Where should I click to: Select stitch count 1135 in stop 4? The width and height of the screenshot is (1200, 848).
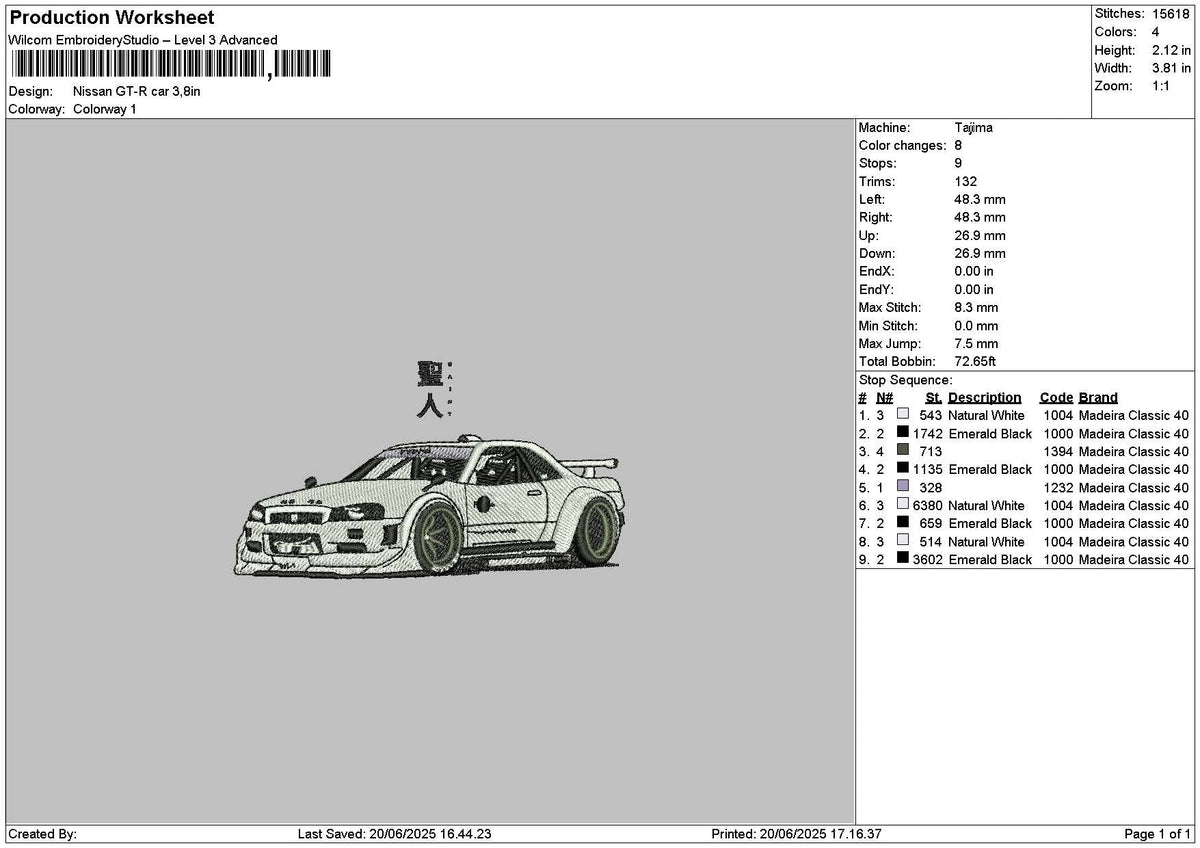coord(927,470)
